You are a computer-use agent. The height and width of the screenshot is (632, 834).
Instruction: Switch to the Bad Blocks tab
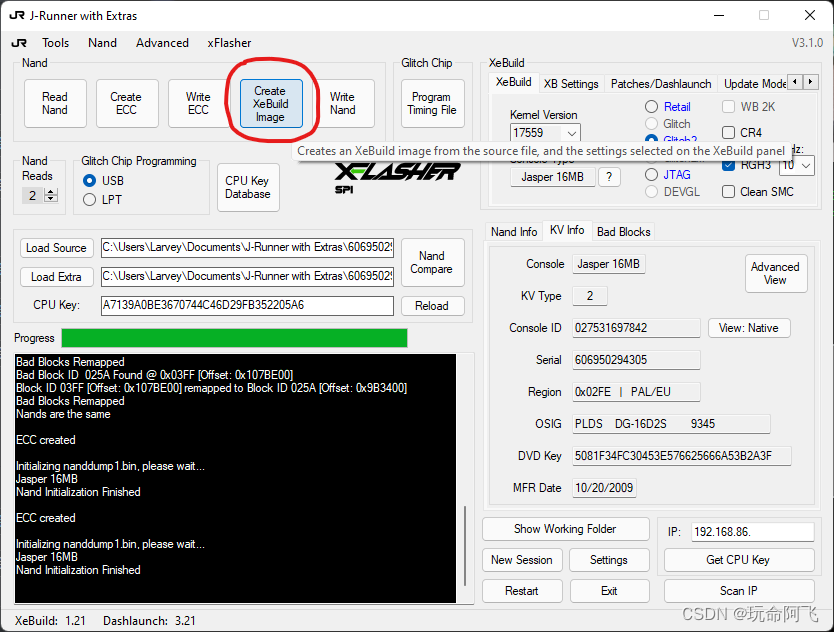coord(623,232)
